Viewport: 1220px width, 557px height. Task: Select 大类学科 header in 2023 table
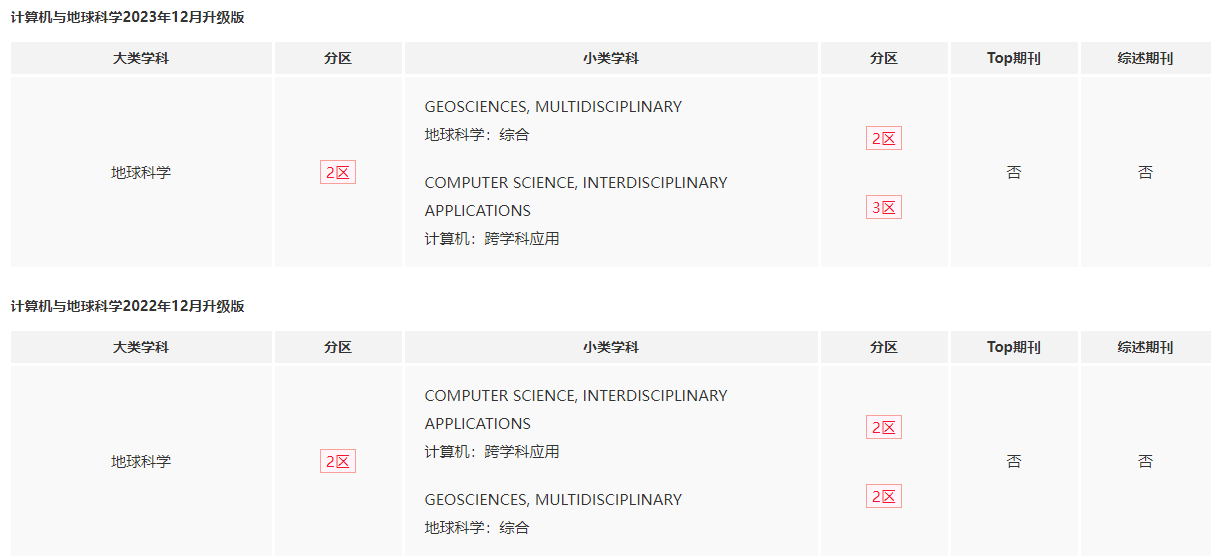click(141, 58)
